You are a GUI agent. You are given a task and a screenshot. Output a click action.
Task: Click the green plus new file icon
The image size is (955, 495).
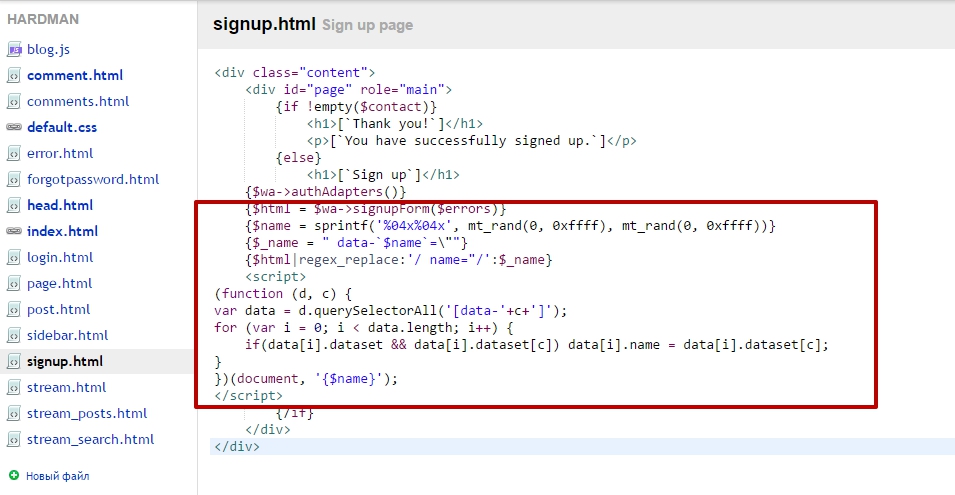14,475
